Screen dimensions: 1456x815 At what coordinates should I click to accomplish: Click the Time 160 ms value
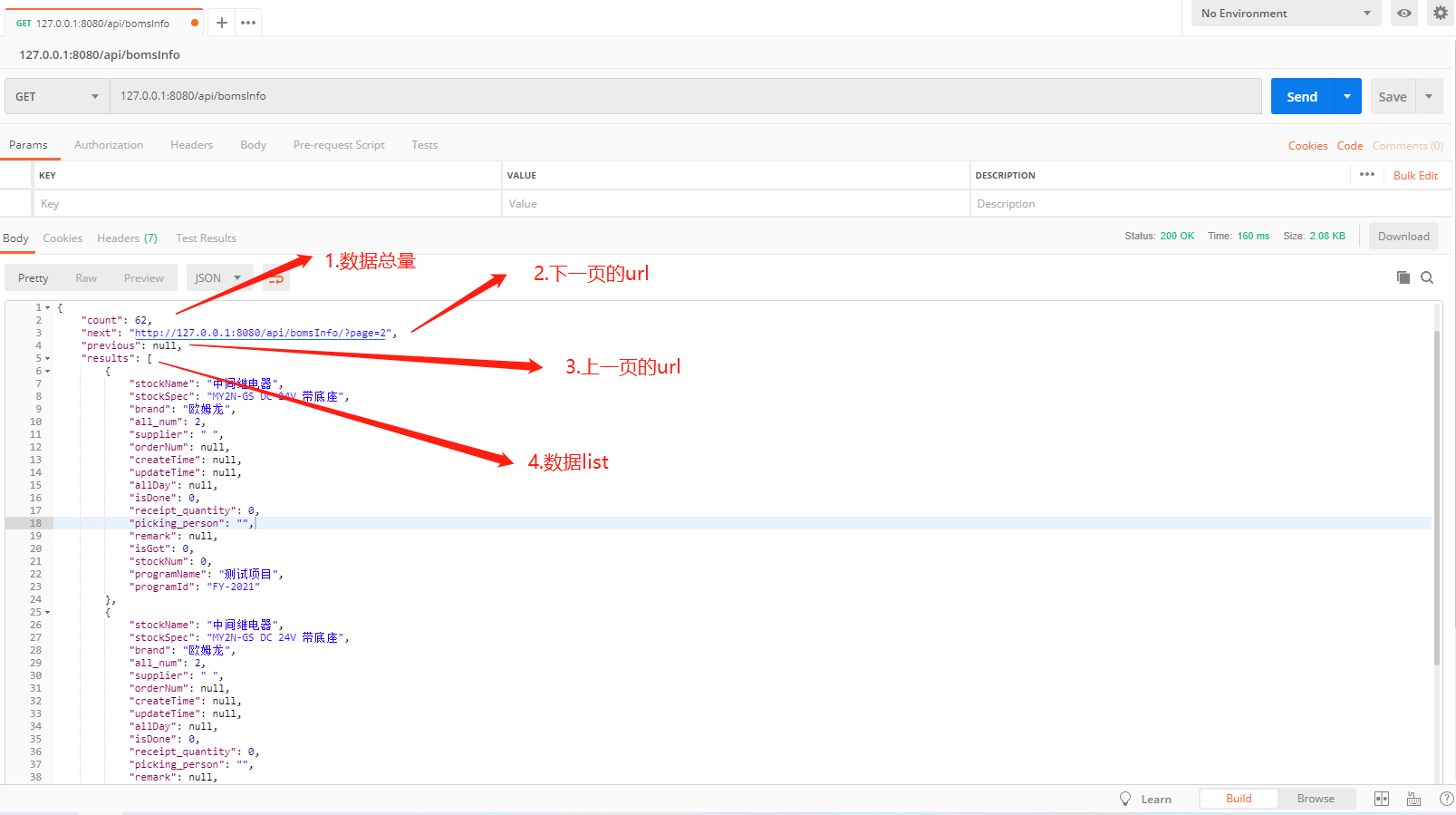pyautogui.click(x=1253, y=236)
